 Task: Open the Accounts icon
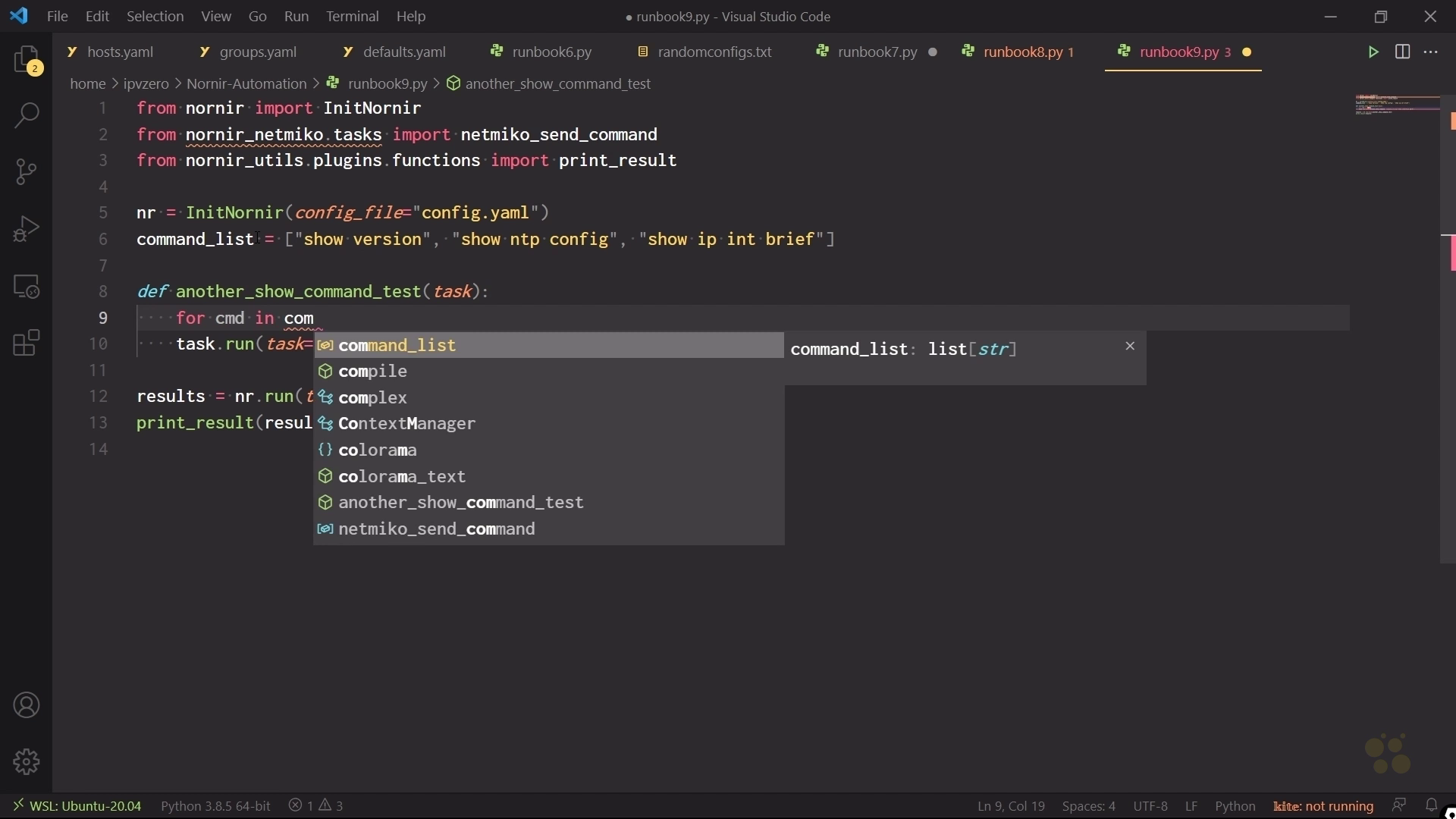[x=27, y=706]
